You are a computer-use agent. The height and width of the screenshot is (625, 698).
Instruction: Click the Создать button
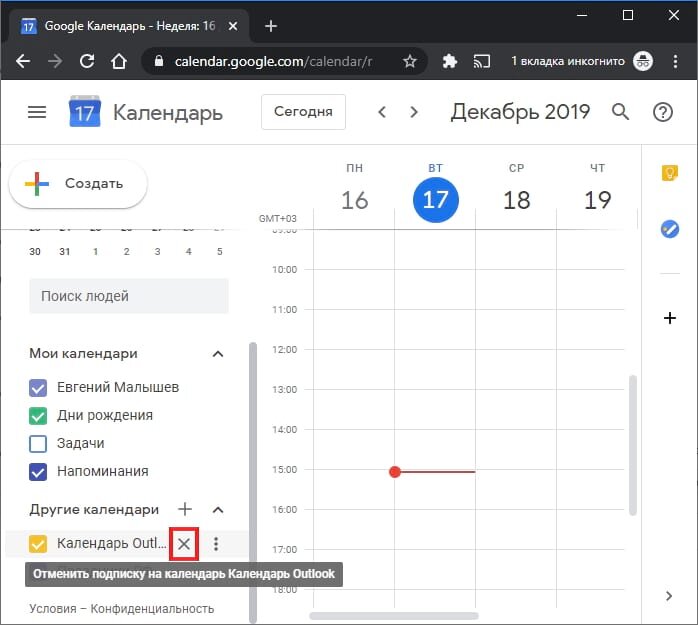(x=78, y=183)
